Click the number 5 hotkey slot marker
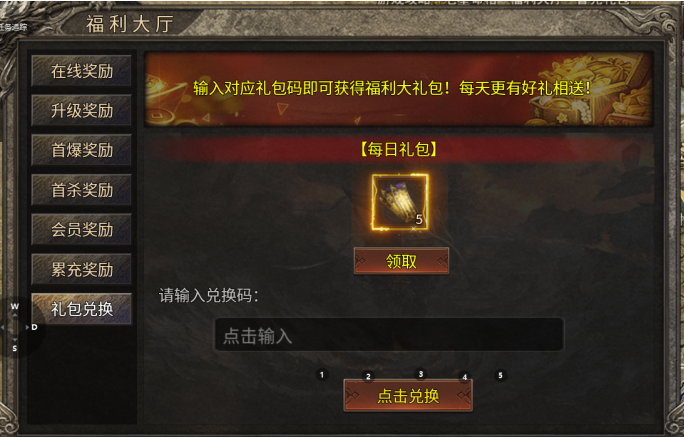 click(x=500, y=376)
